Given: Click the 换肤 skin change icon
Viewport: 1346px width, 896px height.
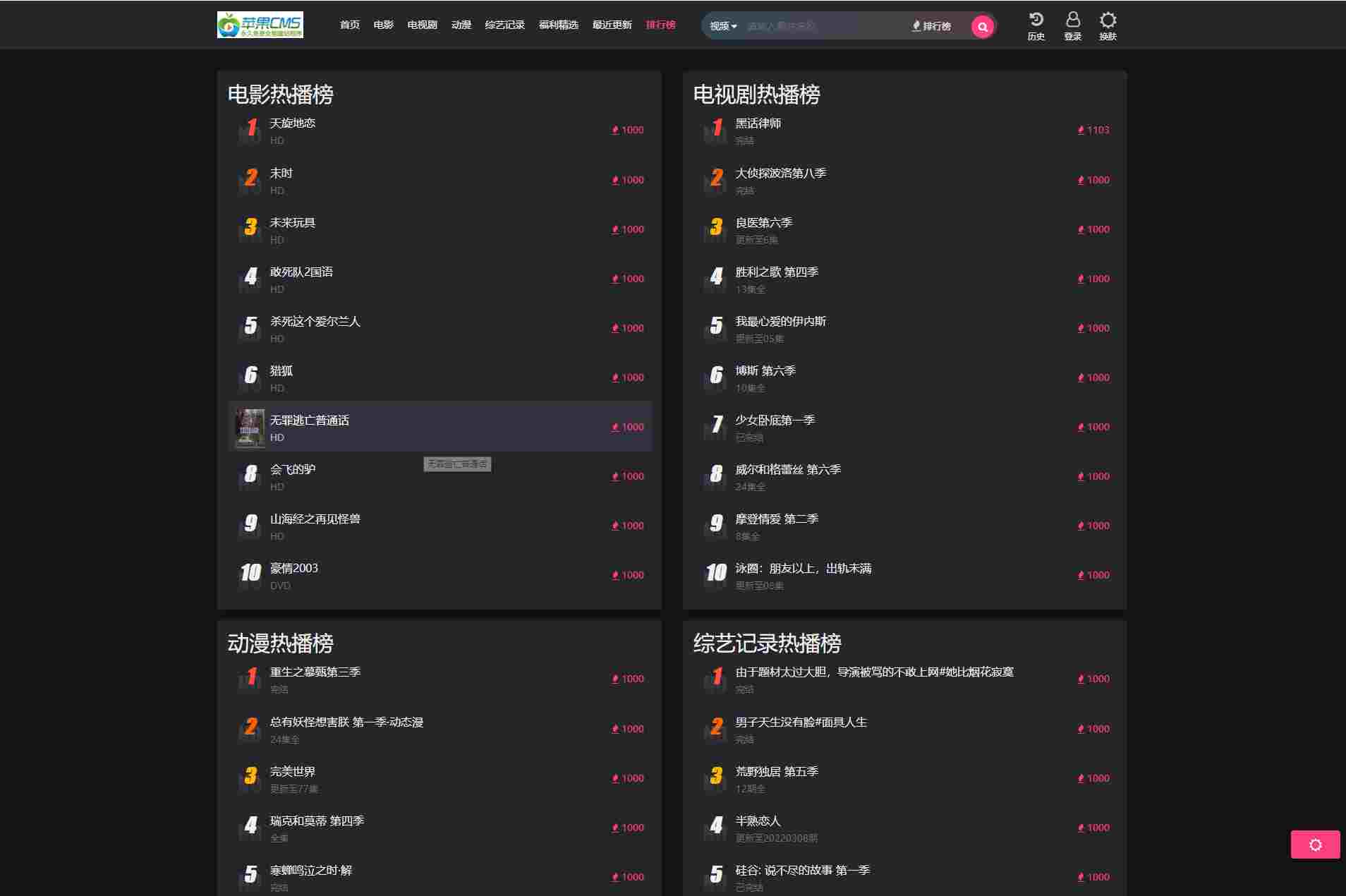Looking at the screenshot, I should coord(1108,26).
